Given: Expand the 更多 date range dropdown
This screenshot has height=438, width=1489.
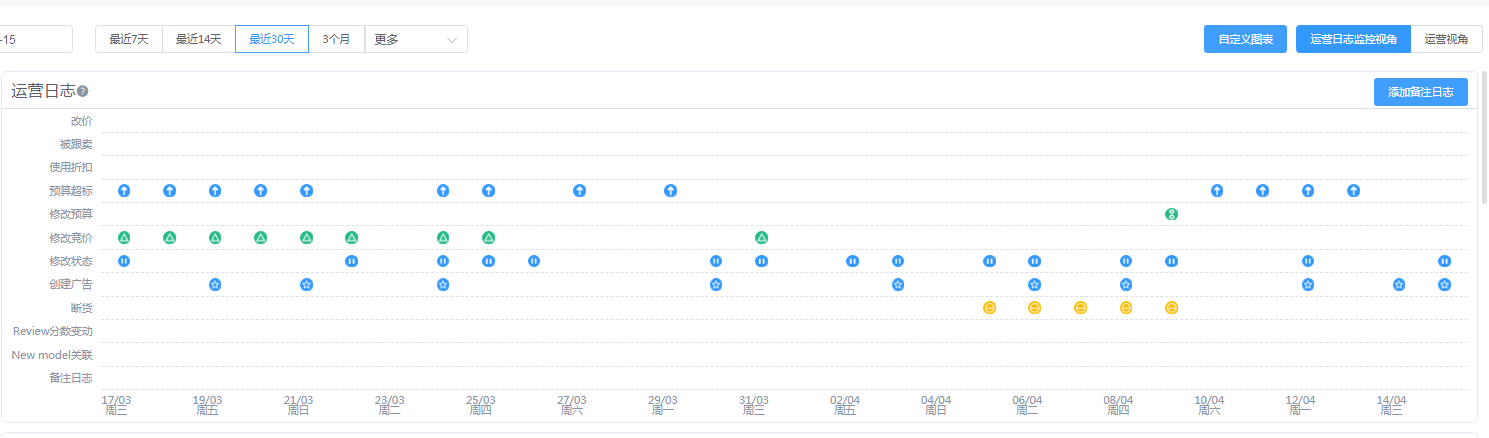Looking at the screenshot, I should [416, 39].
